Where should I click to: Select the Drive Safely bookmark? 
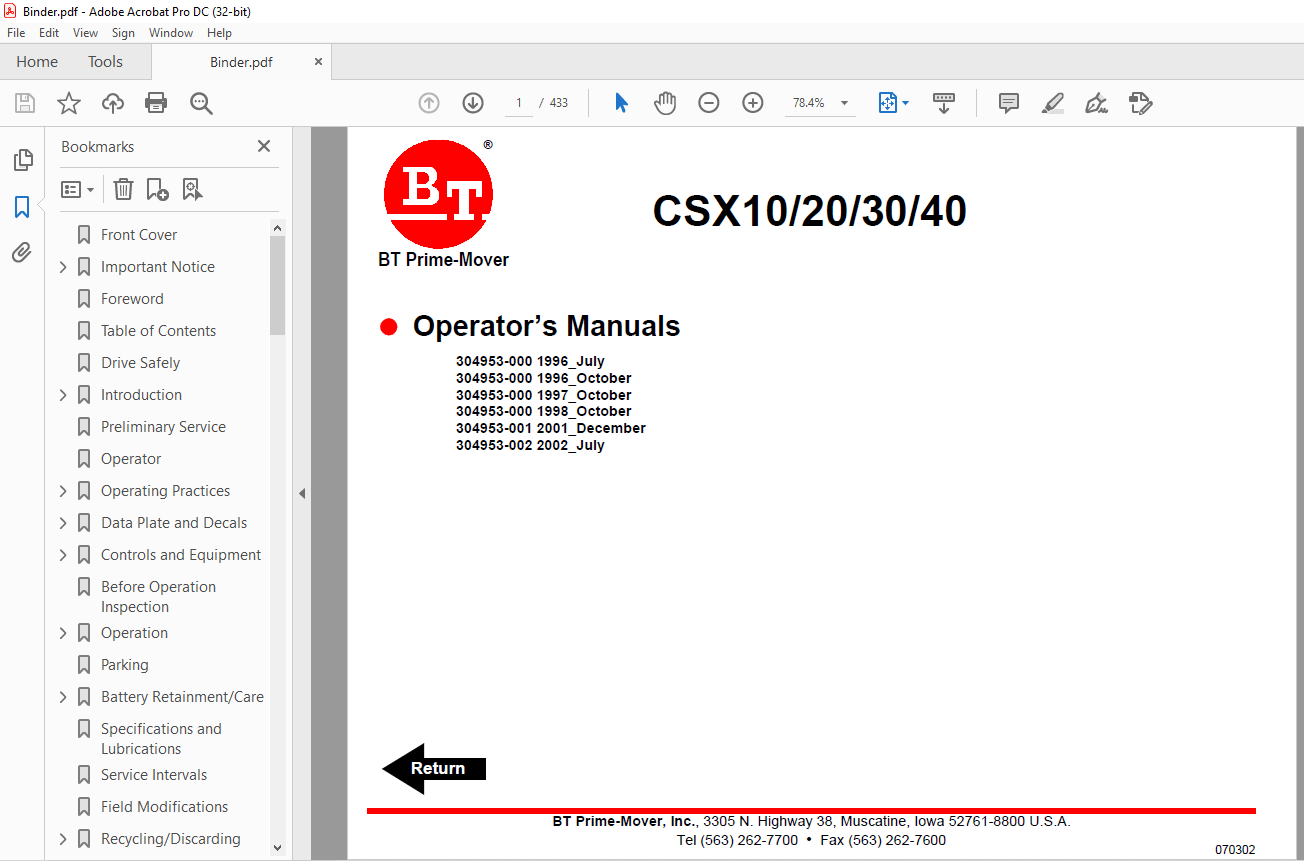point(140,363)
